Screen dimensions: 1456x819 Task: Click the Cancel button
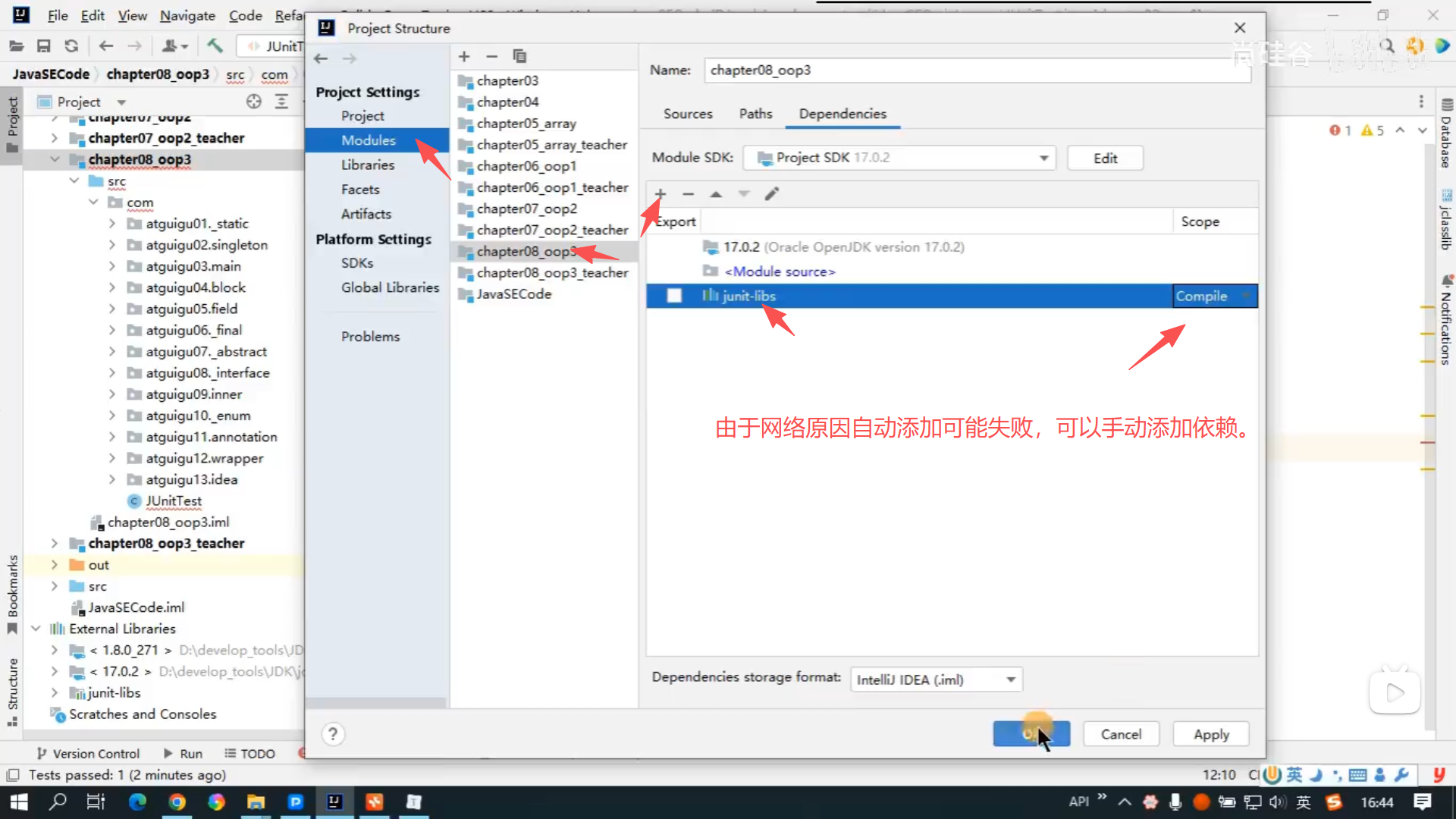click(x=1120, y=734)
